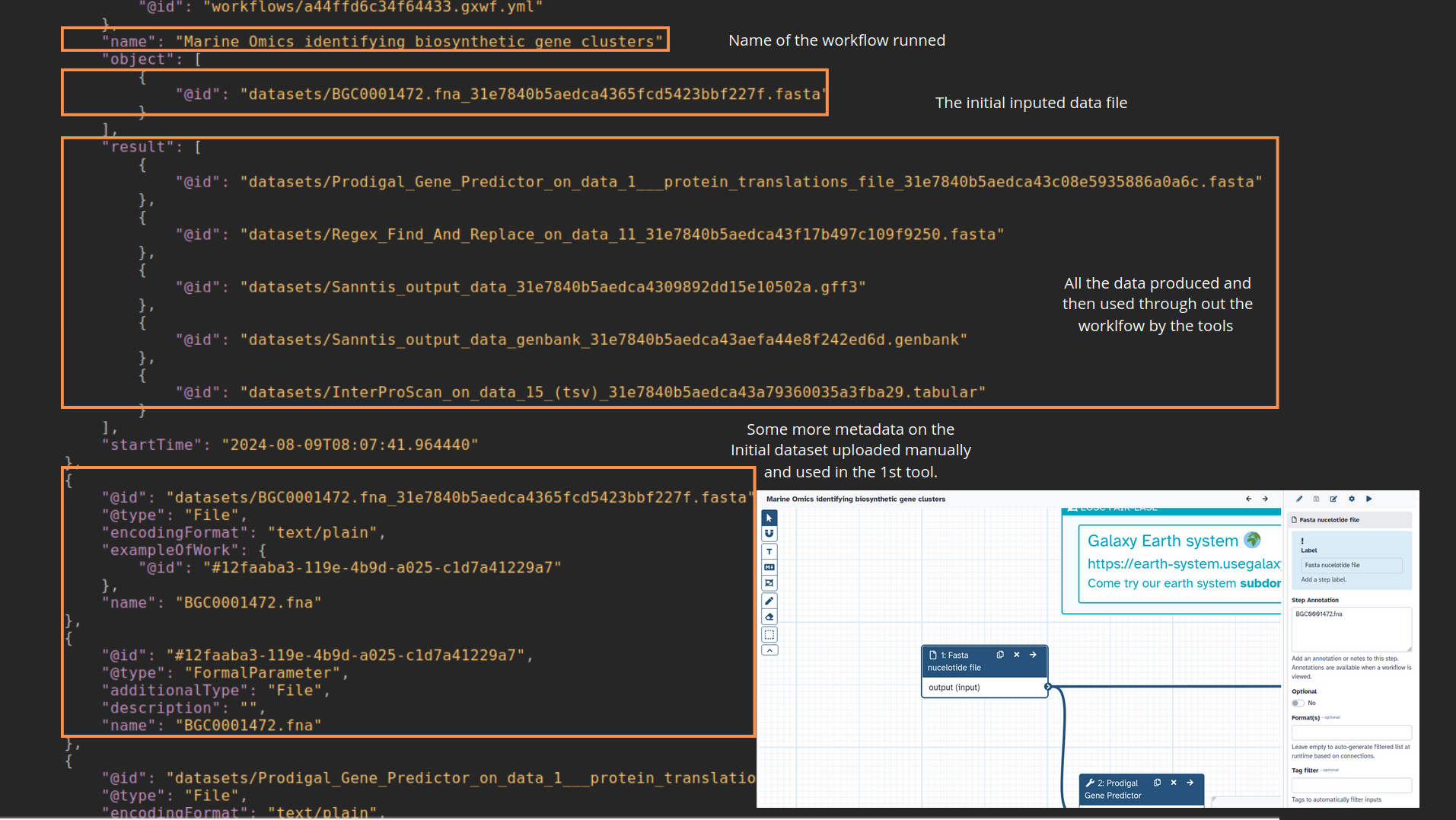1456x820 pixels.
Task: Click the Regex_Find_And_Replace dataset id line
Action: pos(590,235)
